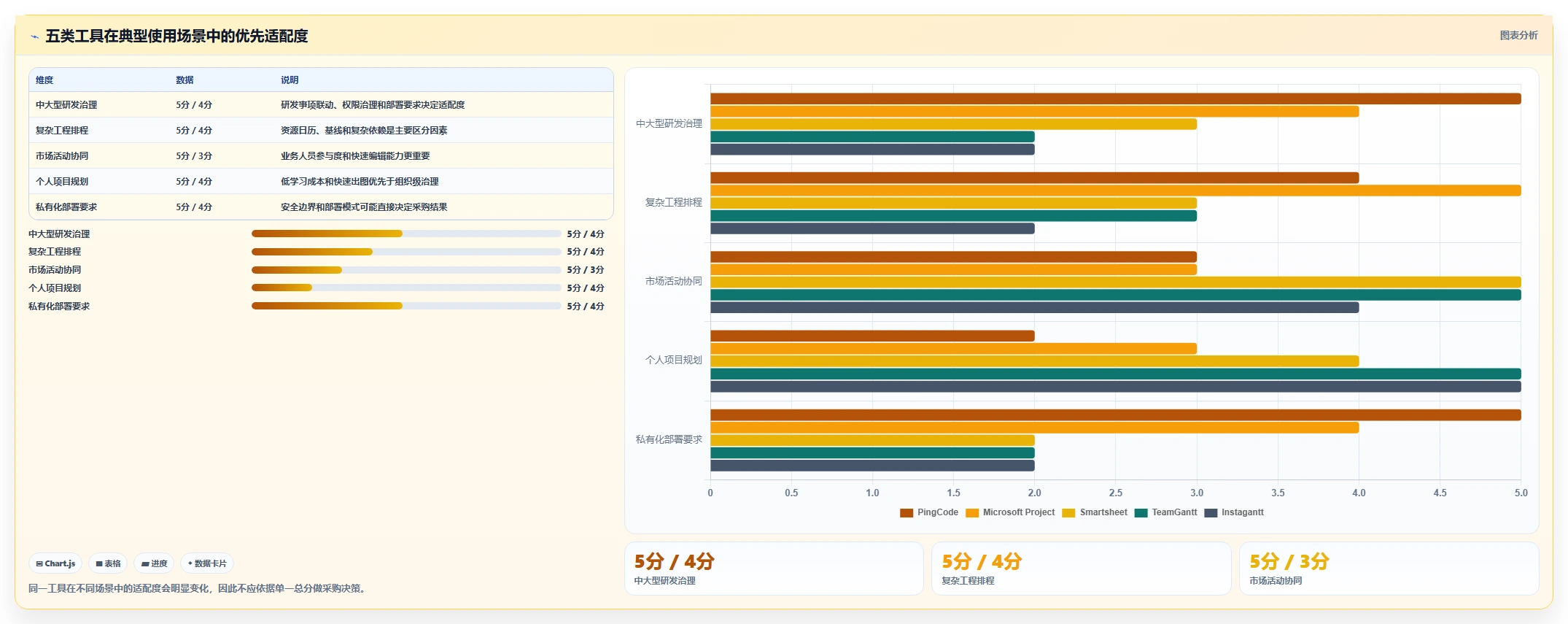The image size is (1568, 624).
Task: Click the 说明 column header
Action: tap(290, 80)
